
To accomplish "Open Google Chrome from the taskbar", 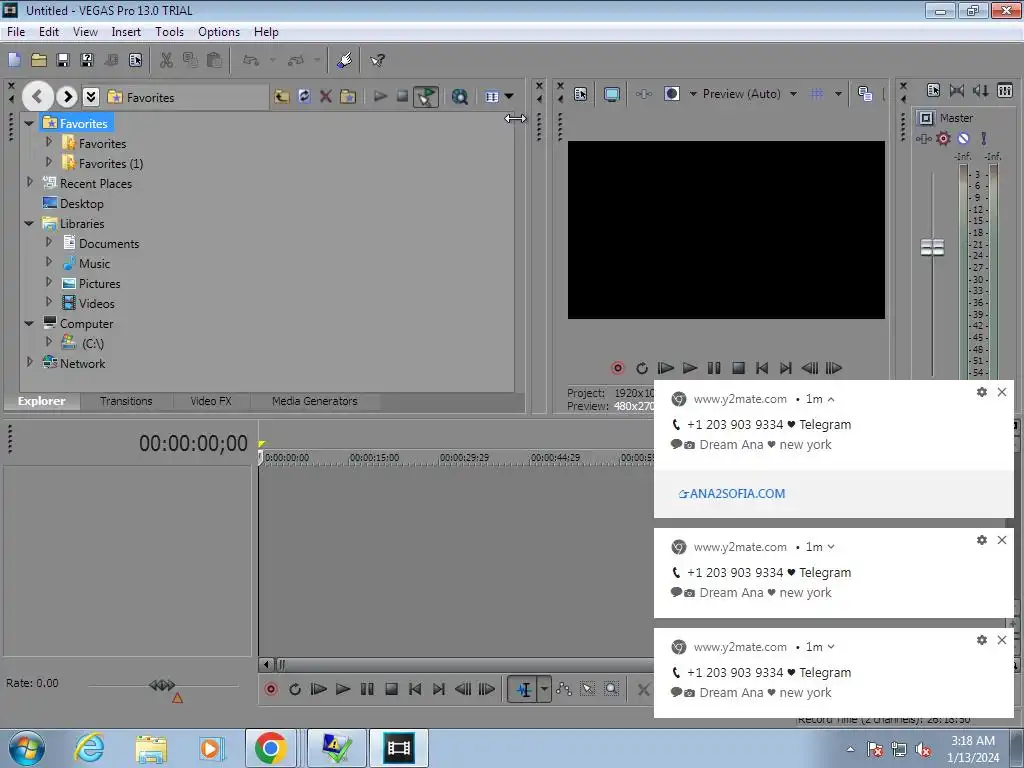I will coord(270,748).
